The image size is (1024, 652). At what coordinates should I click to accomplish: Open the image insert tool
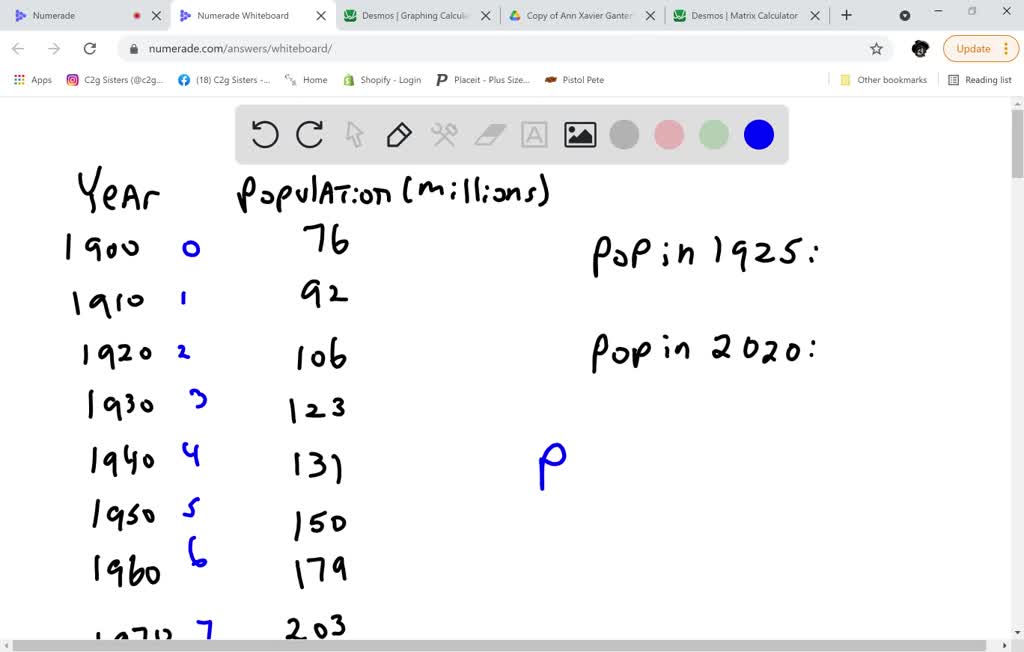578,134
